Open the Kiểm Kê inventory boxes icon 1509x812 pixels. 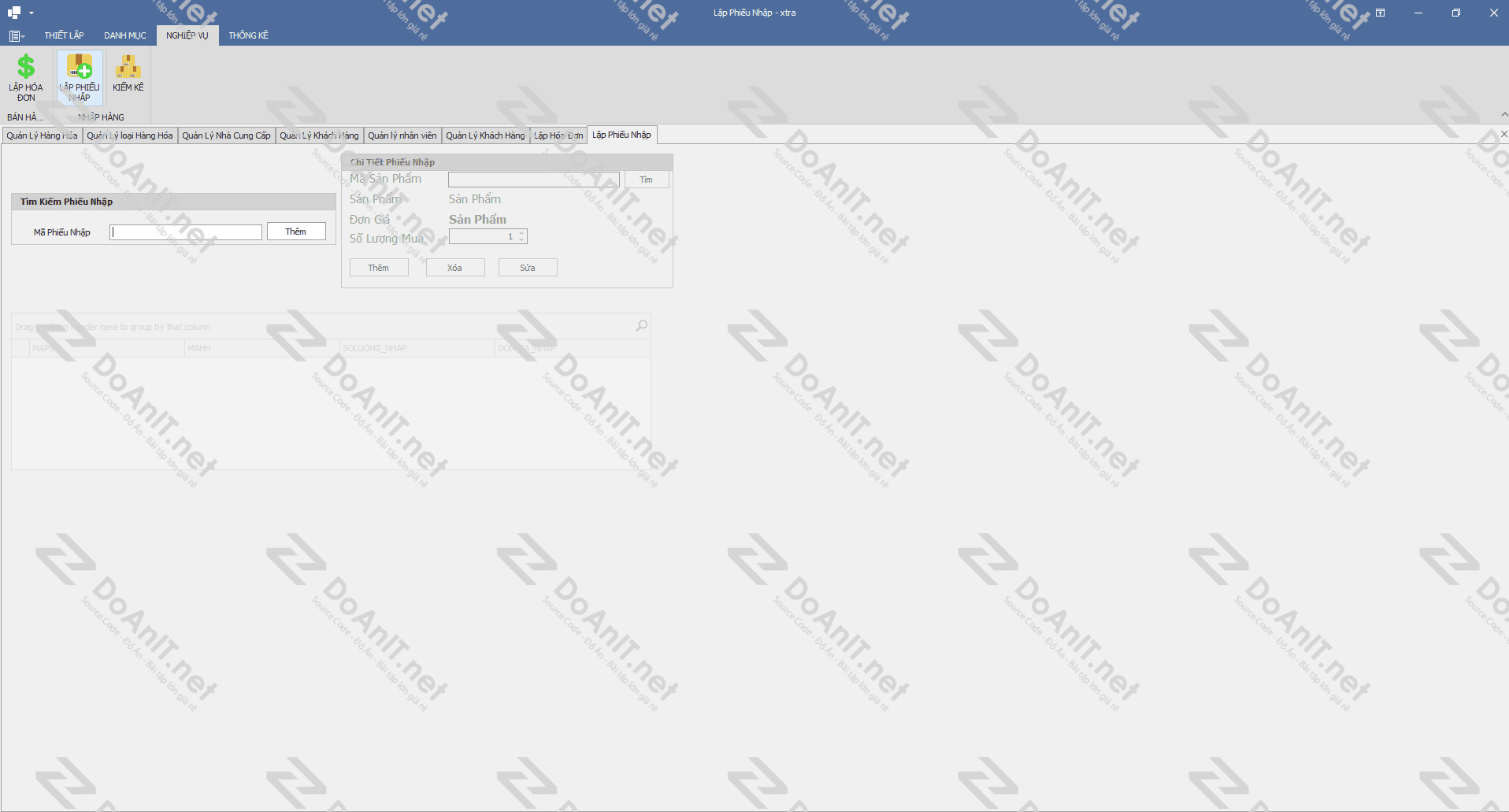pyautogui.click(x=128, y=74)
